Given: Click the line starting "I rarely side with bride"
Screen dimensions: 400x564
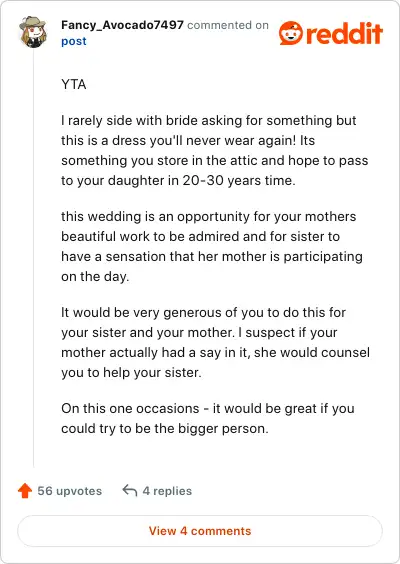Looking at the screenshot, I should (x=209, y=120).
